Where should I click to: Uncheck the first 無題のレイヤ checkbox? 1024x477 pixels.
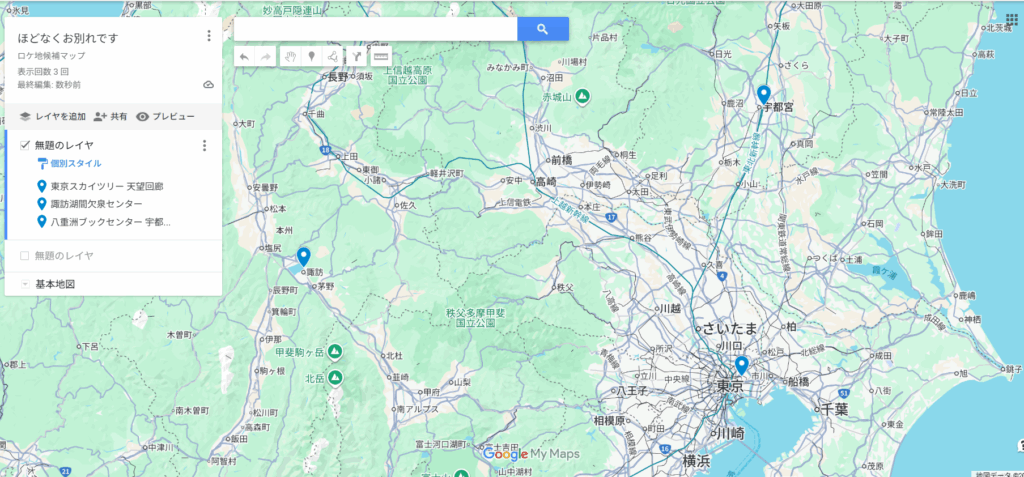pos(25,145)
